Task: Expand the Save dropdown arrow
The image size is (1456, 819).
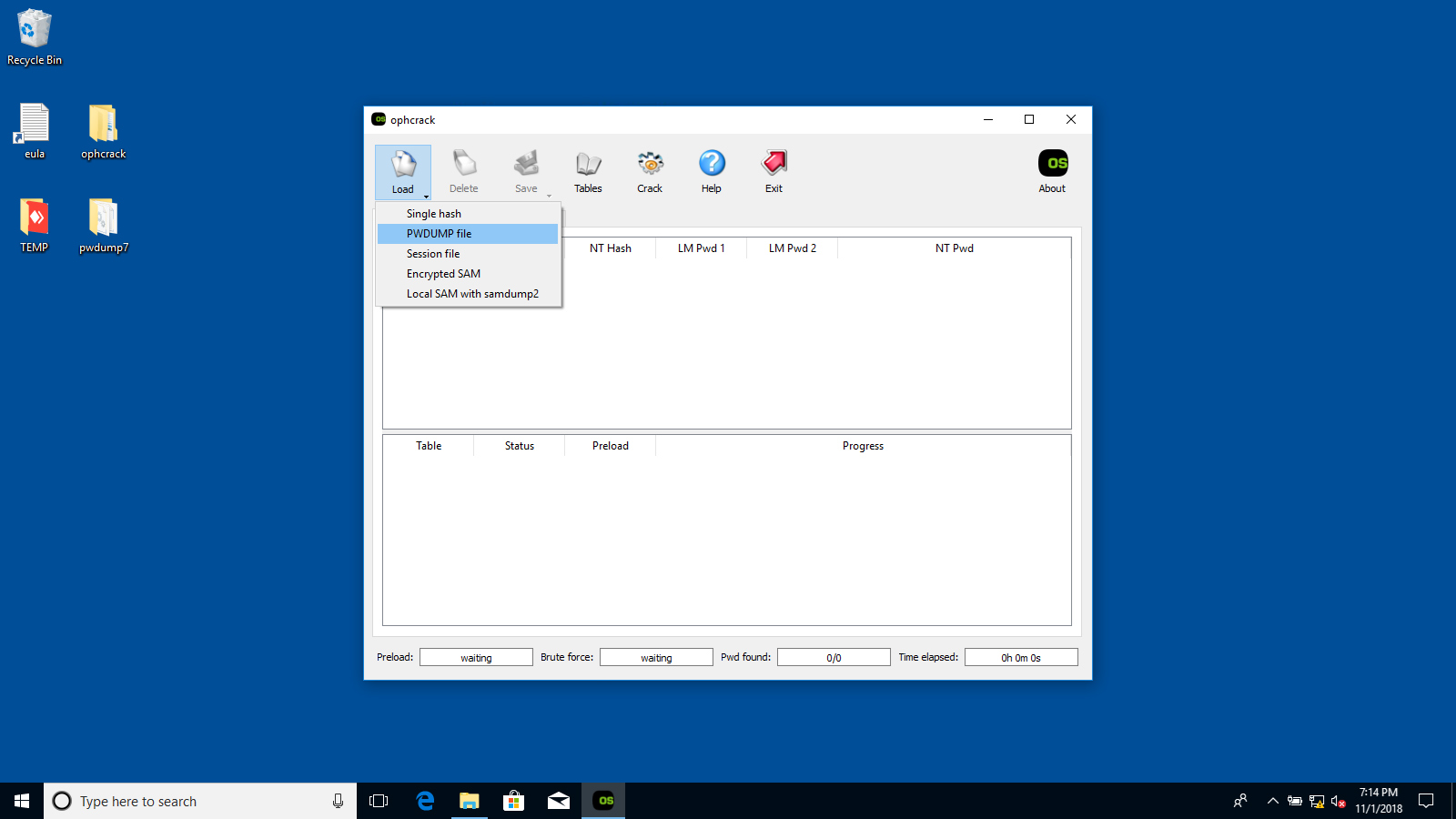Action: coord(549,196)
